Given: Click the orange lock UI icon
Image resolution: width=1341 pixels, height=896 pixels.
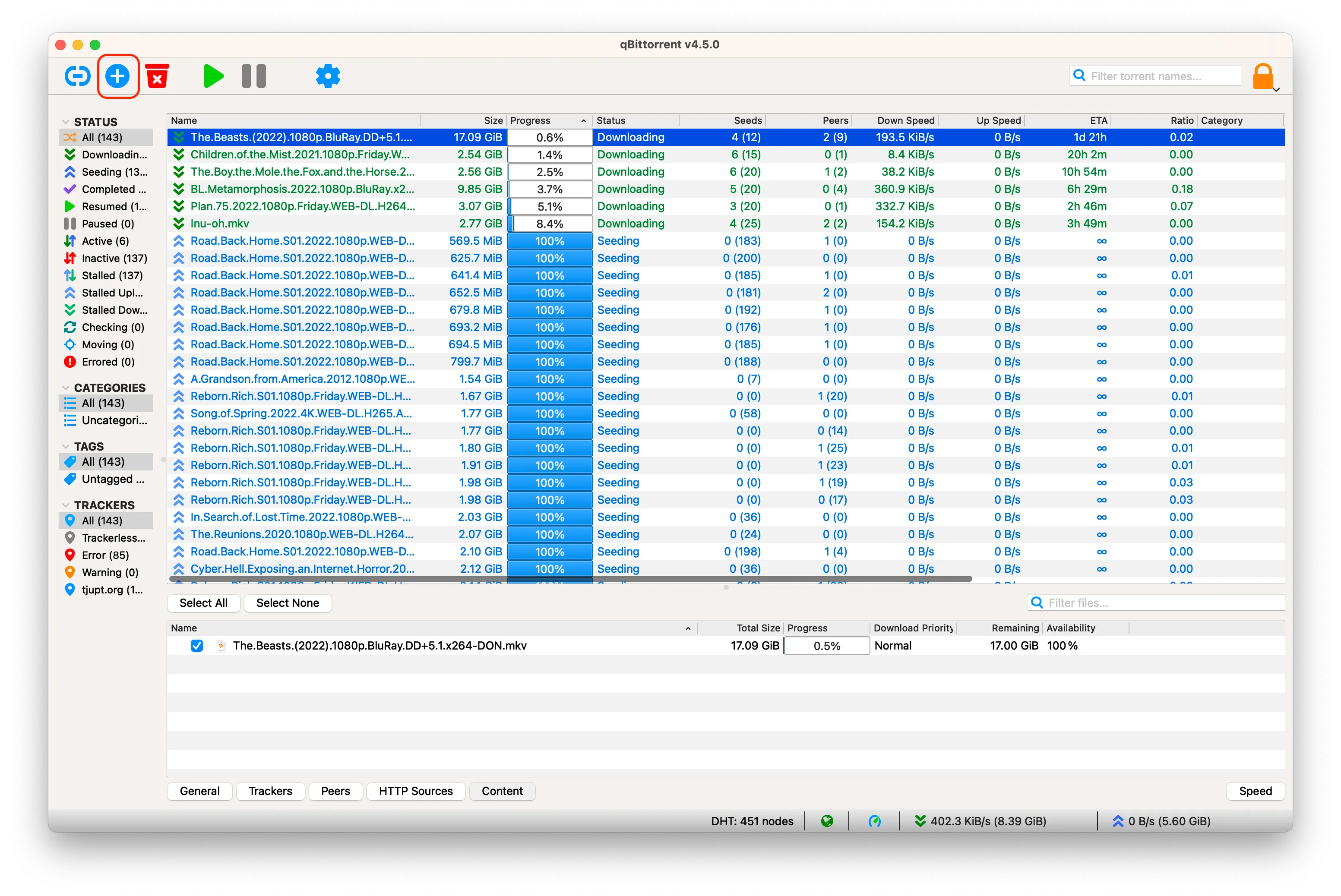Looking at the screenshot, I should 1263,76.
